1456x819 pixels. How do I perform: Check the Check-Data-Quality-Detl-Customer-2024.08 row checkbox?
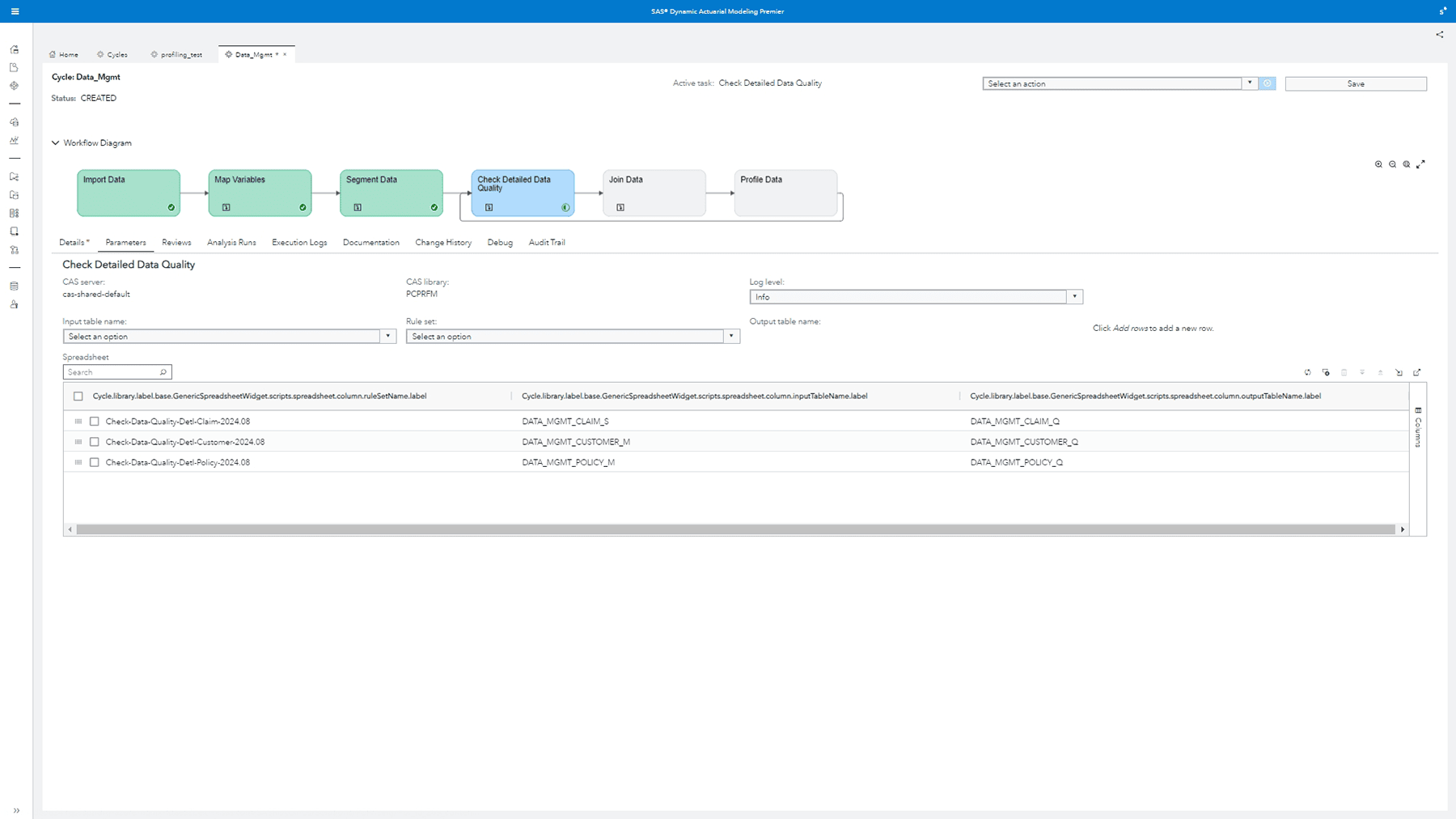(x=95, y=442)
